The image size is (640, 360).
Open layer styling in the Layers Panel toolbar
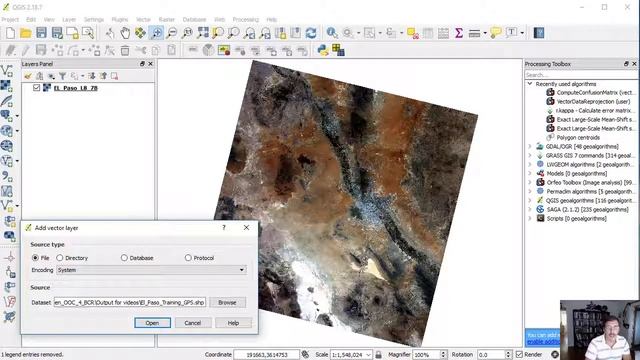pos(28,76)
